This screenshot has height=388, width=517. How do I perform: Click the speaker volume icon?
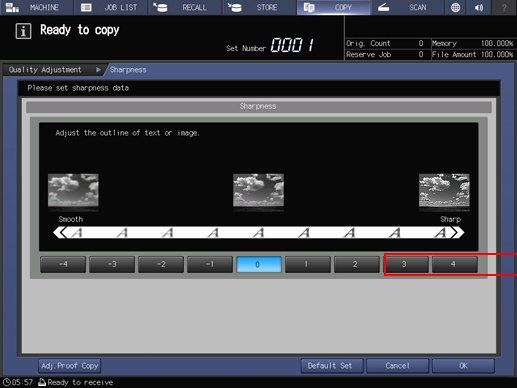[479, 7]
